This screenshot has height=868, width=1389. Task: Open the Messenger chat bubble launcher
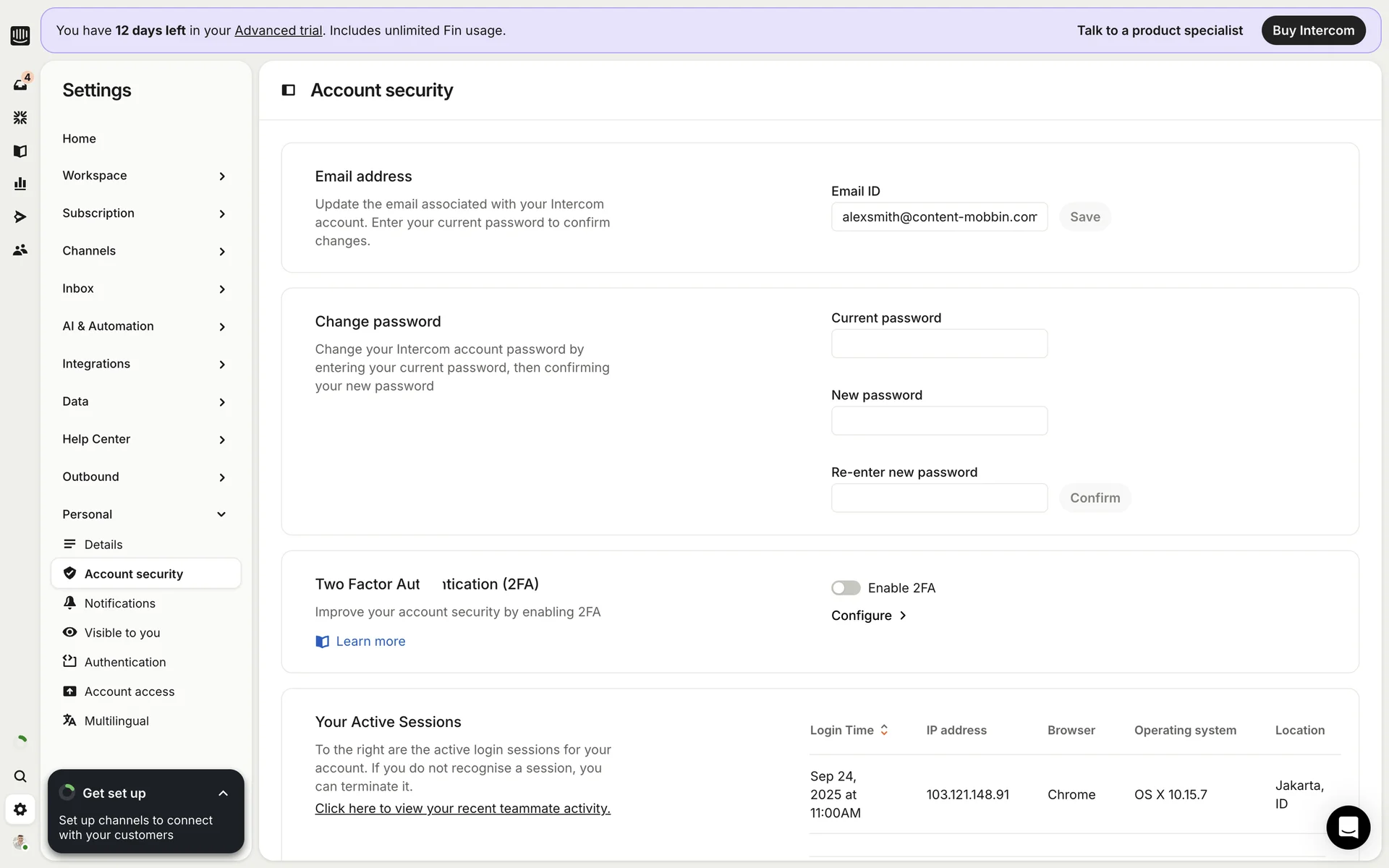(1348, 827)
